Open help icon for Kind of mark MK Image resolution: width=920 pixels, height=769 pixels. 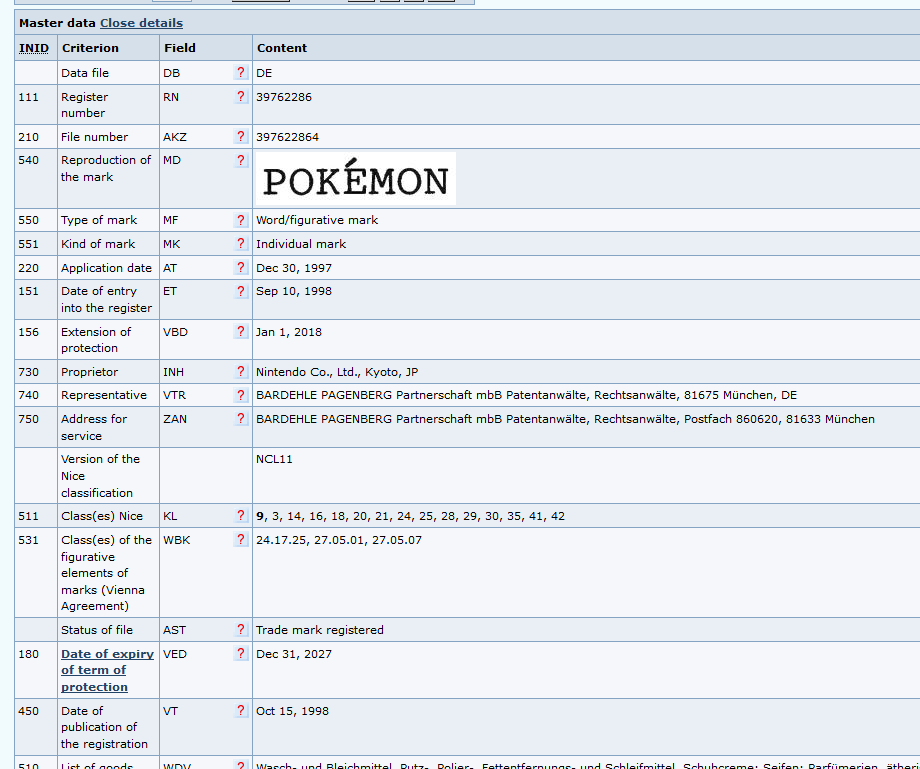[241, 243]
